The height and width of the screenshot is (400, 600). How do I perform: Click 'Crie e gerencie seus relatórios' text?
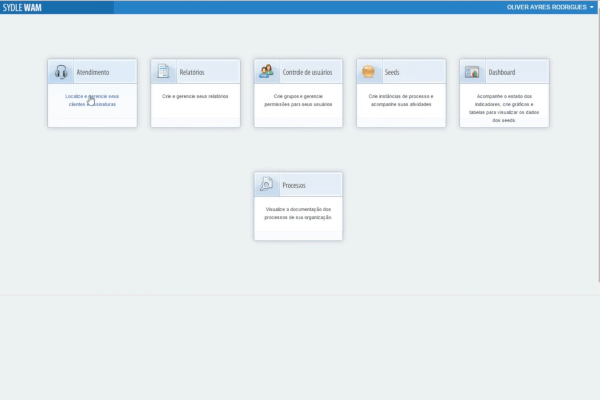pyautogui.click(x=195, y=96)
